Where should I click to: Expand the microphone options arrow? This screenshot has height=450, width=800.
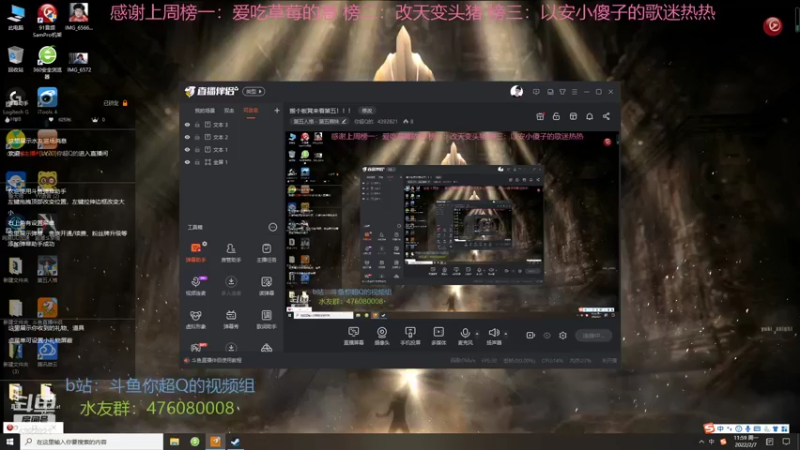[477, 334]
